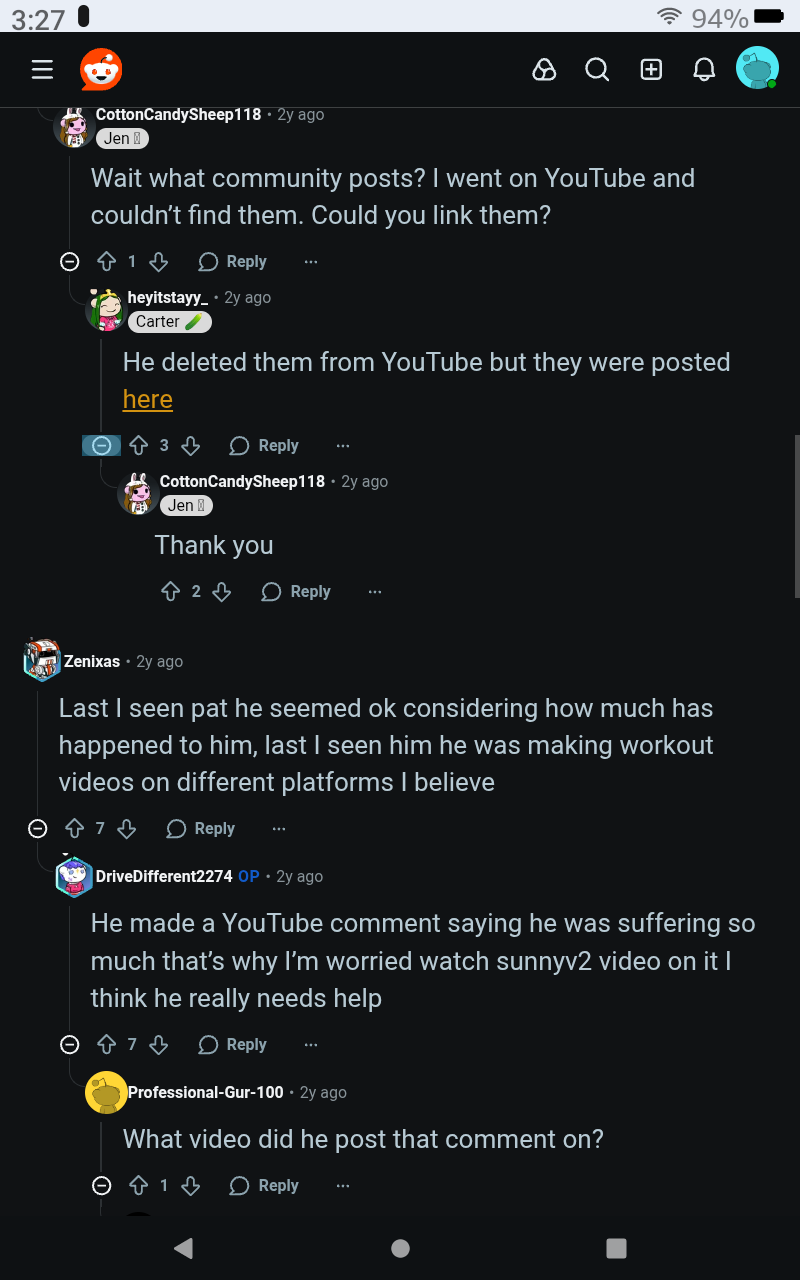Screen dimensions: 800x1280
Task: Upvote heyitstayy_'s comment about deleted posts
Action: (139, 446)
